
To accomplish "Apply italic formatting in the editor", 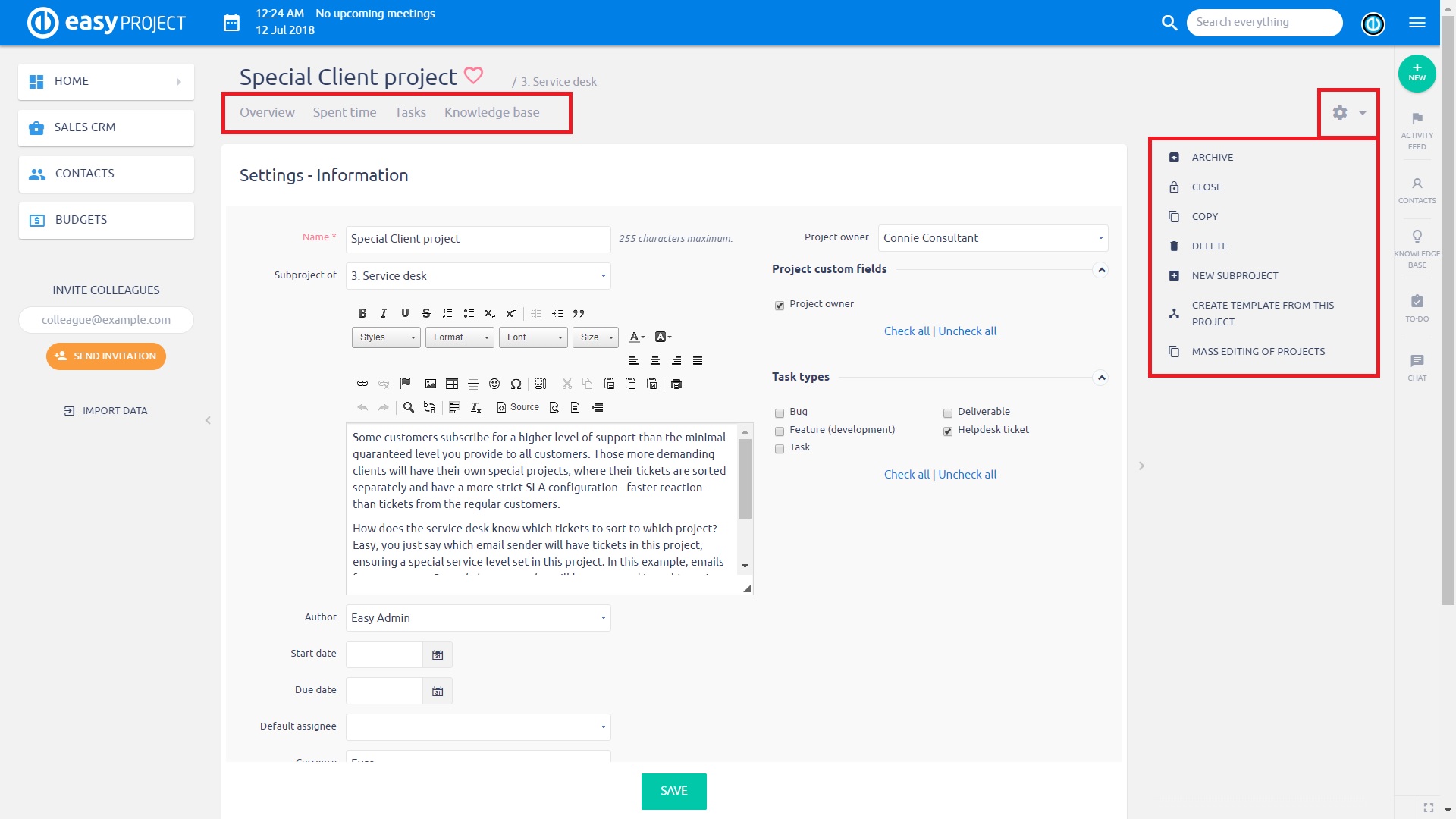I will (x=384, y=313).
